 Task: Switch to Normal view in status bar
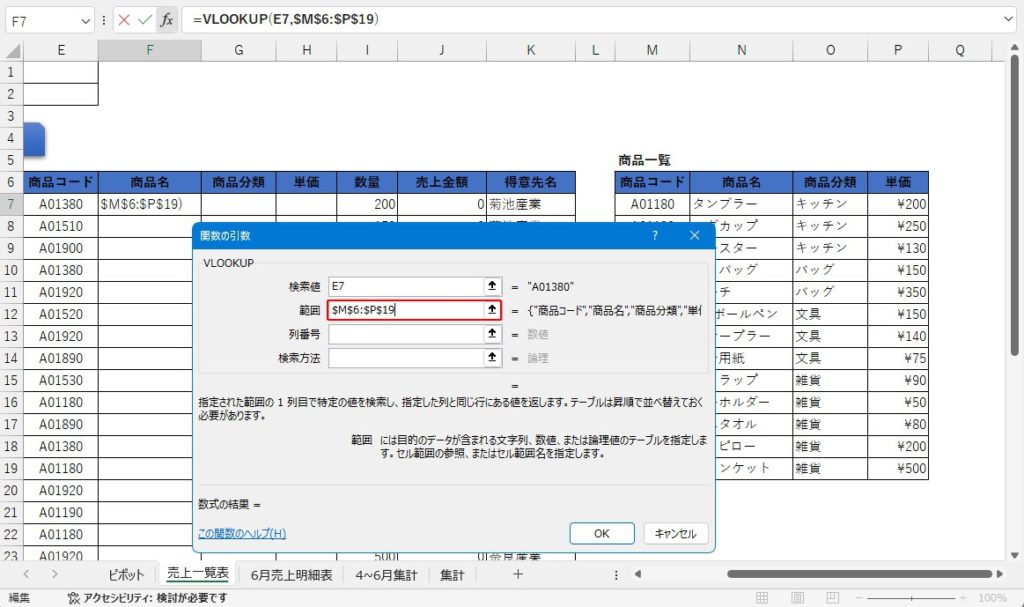point(761,598)
